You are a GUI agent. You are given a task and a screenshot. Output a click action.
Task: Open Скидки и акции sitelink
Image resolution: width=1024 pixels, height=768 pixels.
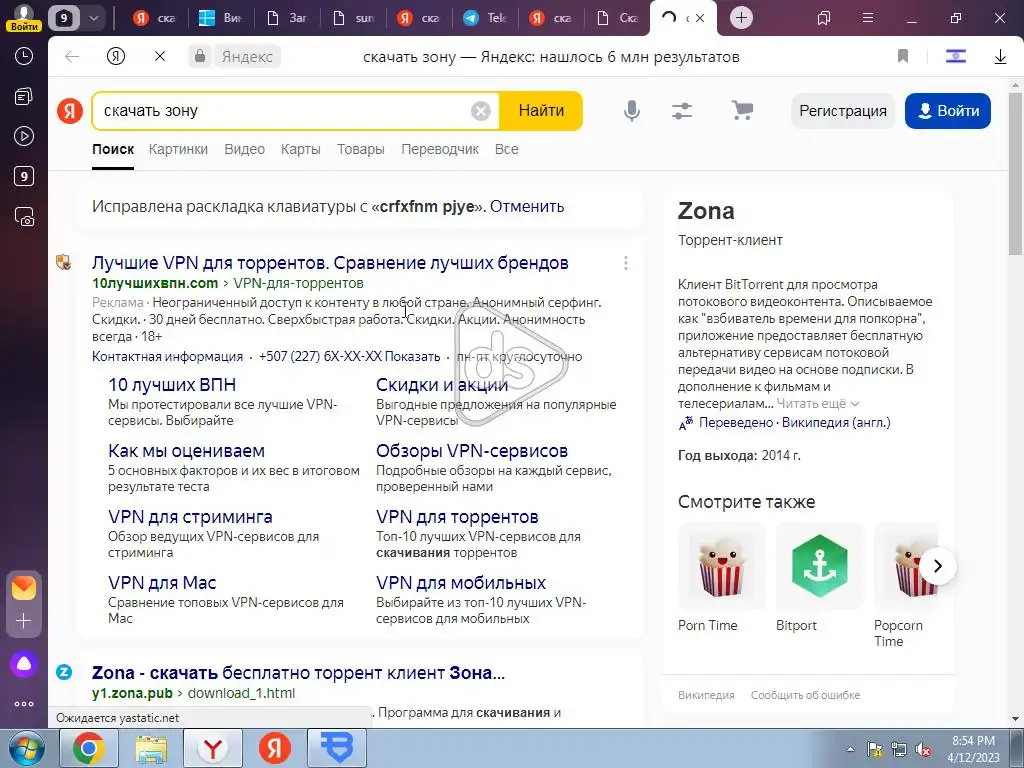coord(441,385)
